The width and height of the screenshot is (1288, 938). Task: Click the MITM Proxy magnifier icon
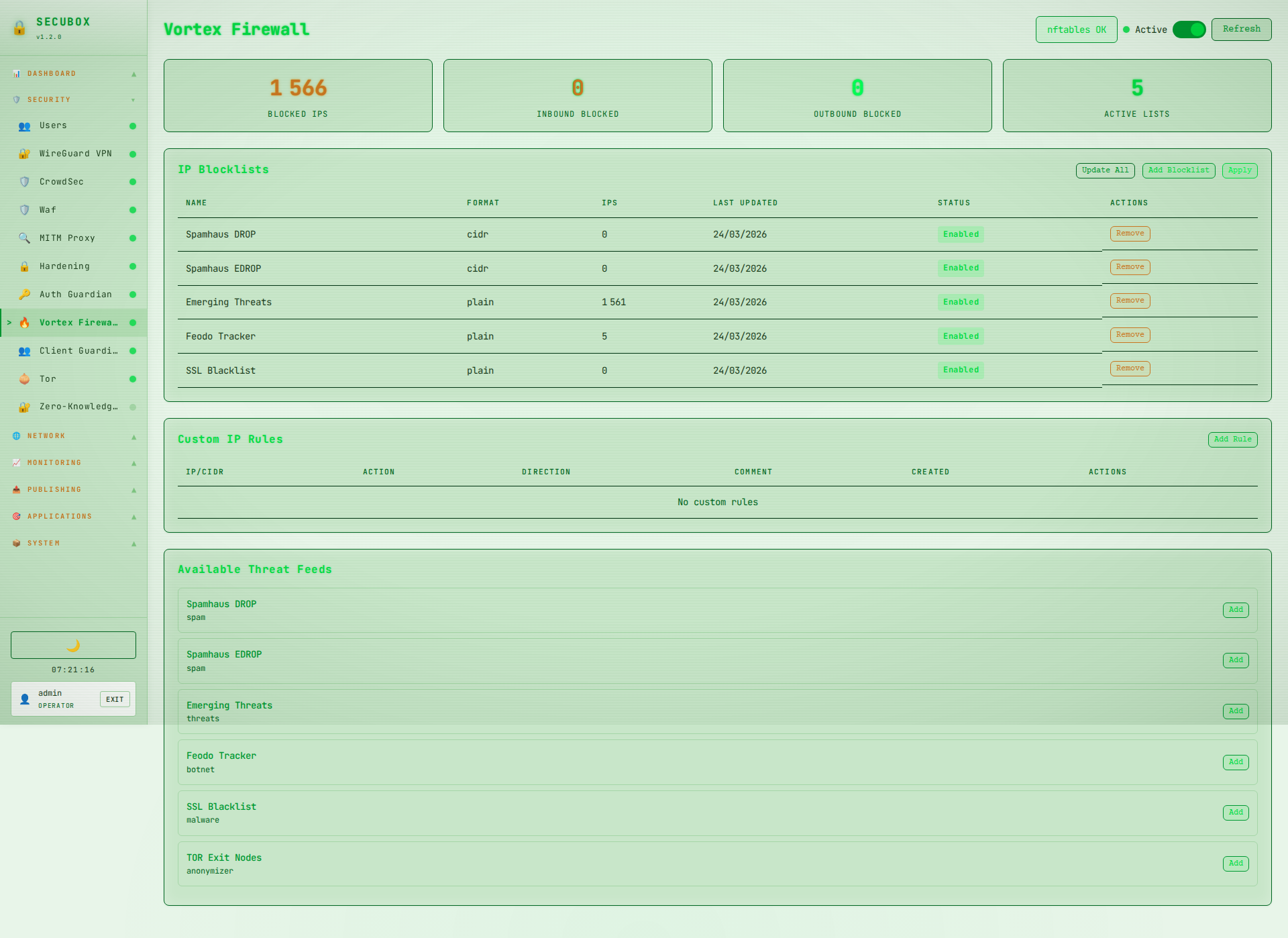[25, 238]
